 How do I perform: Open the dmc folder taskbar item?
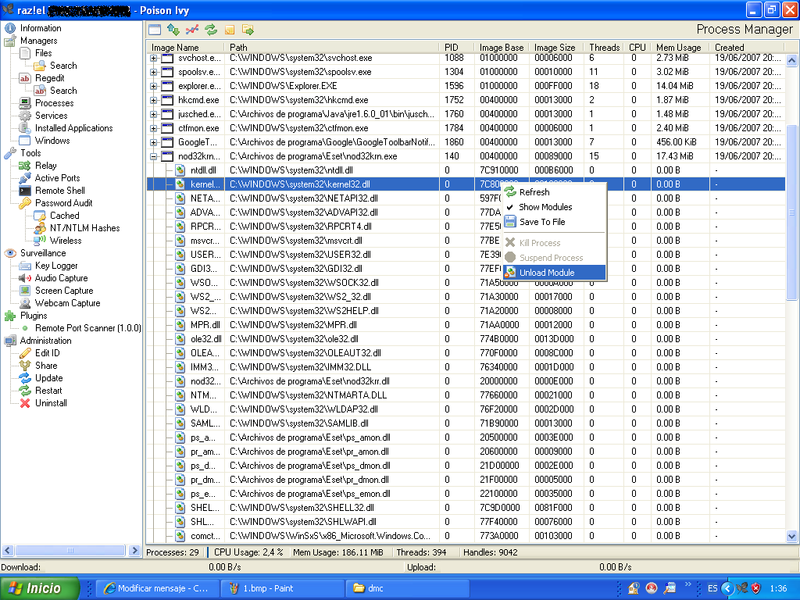point(407,588)
